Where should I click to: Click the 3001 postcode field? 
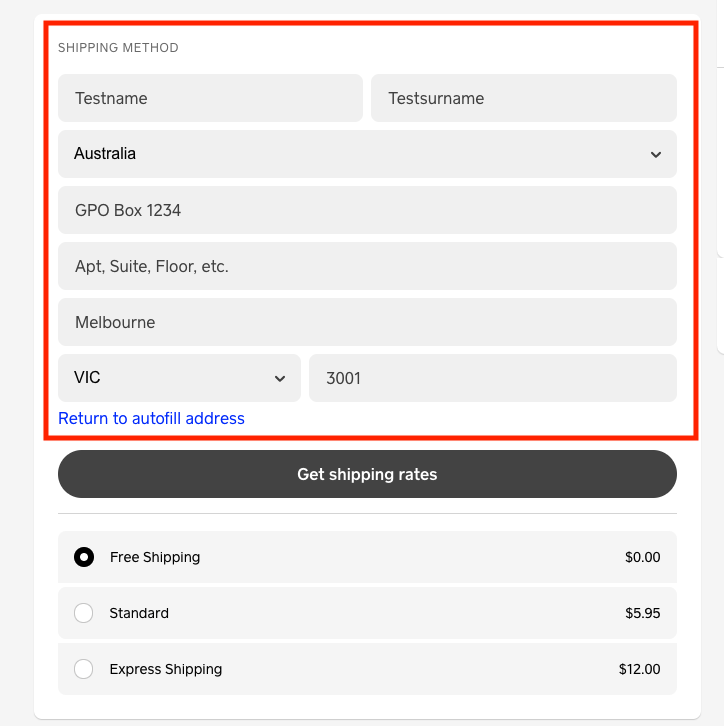(x=492, y=378)
